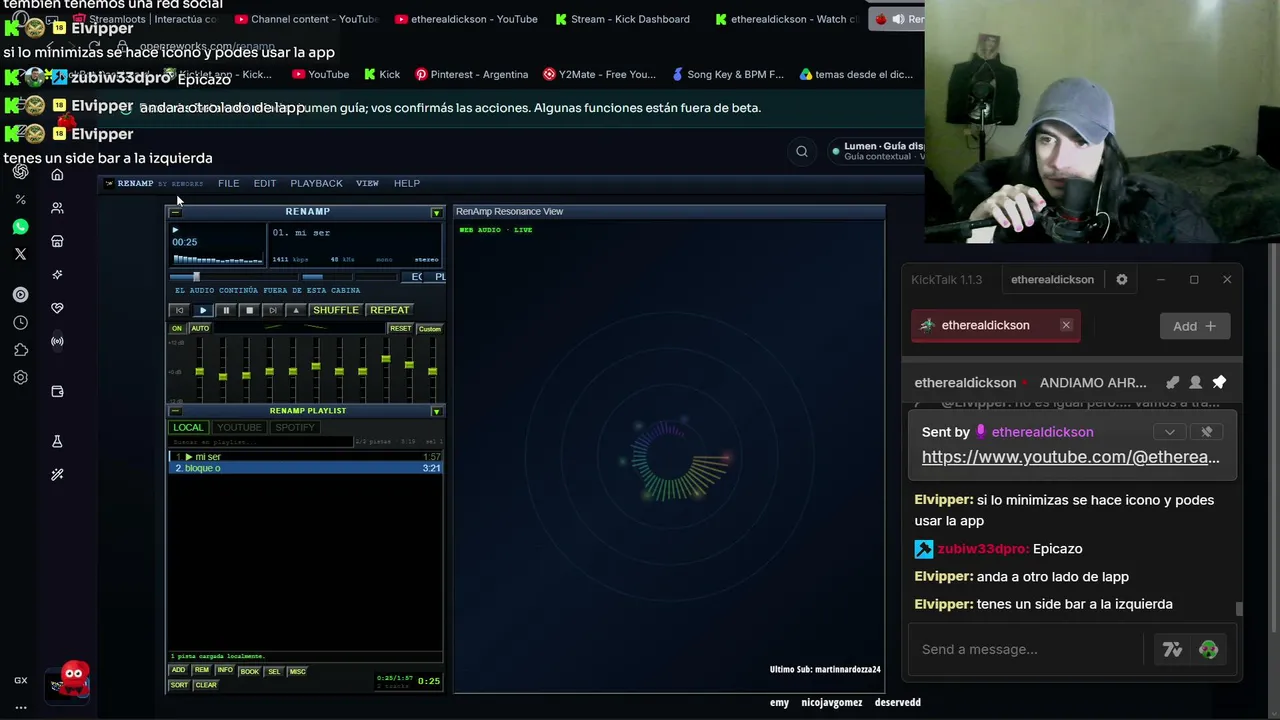Open the pinned YouTube link in KickTalk
The image size is (1280, 720).
(1071, 457)
